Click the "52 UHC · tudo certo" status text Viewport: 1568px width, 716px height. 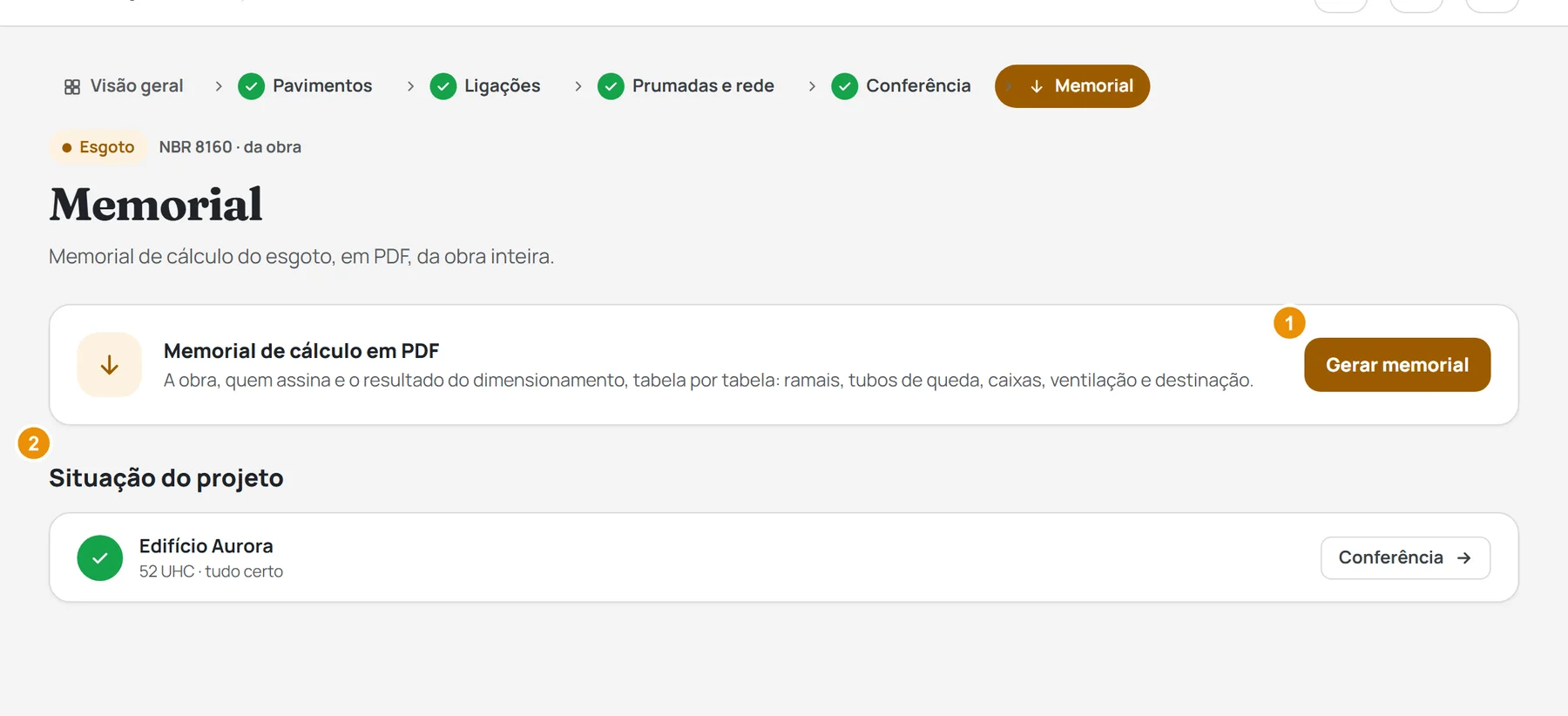point(211,571)
